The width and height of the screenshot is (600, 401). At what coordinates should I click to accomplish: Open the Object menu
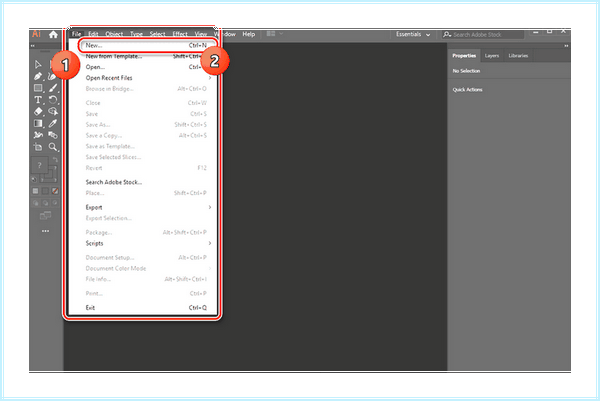point(114,34)
